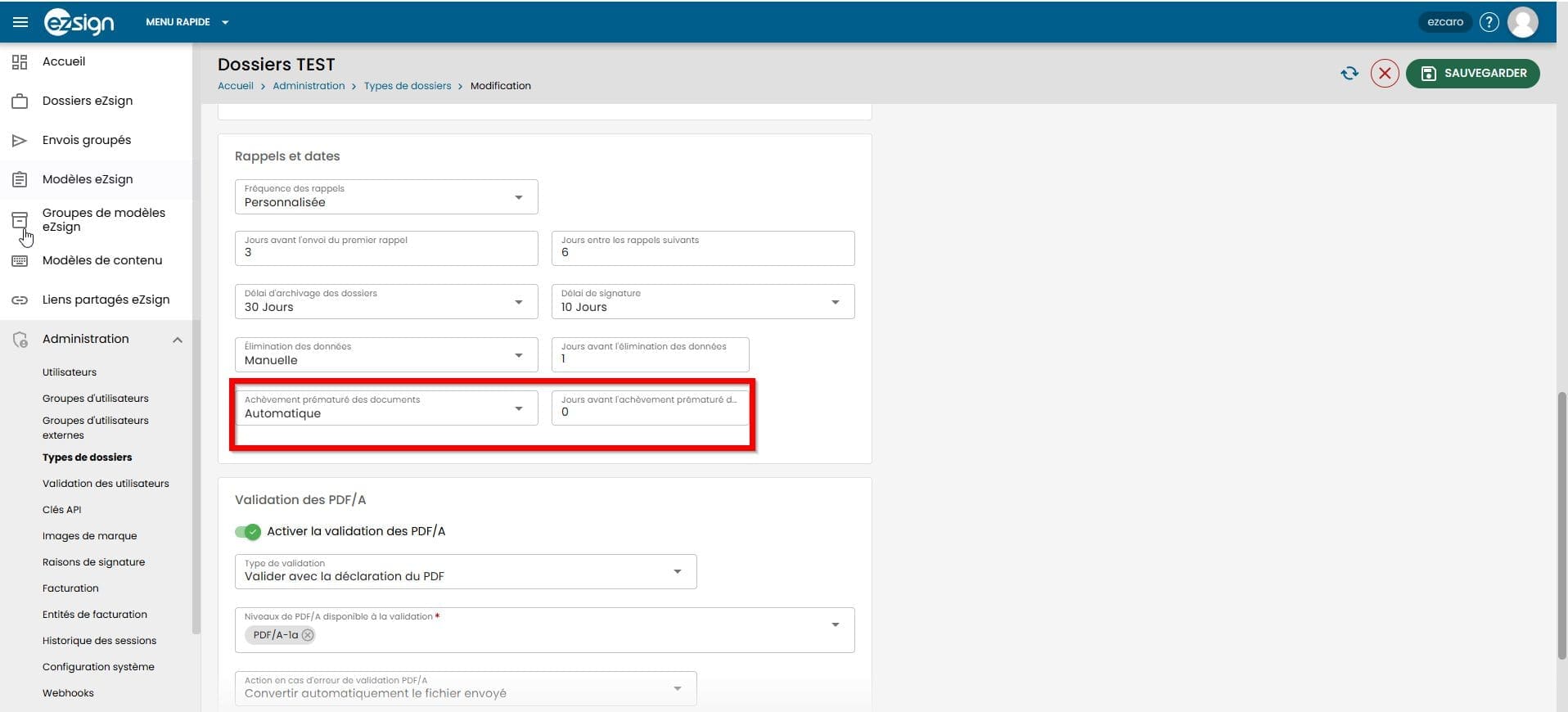Select Webhooks in the Administration submenu
1568x712 pixels.
click(68, 693)
